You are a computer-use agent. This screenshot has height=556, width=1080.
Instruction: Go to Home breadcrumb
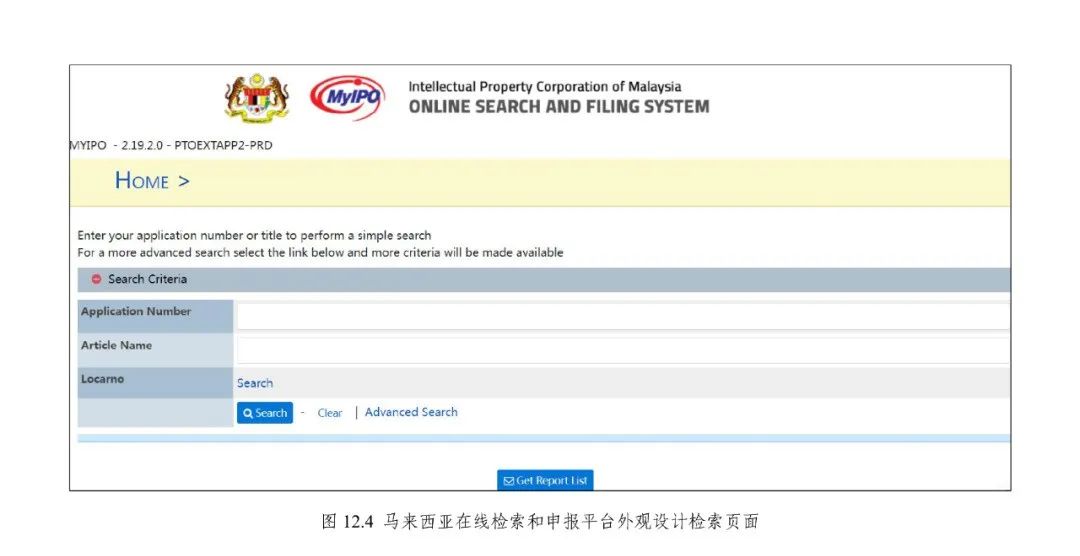coord(142,181)
